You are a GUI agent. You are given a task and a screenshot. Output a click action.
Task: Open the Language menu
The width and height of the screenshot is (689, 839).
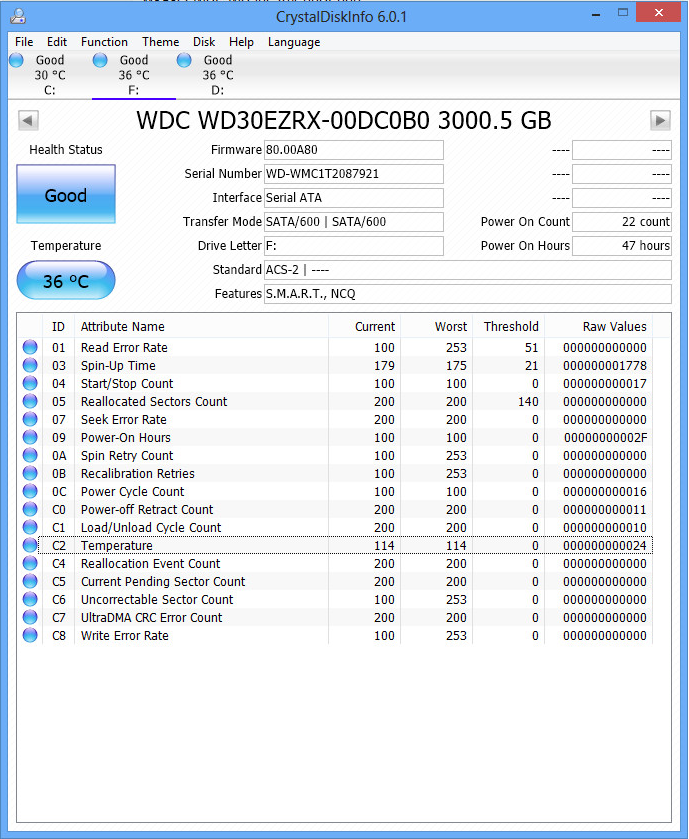pos(294,42)
